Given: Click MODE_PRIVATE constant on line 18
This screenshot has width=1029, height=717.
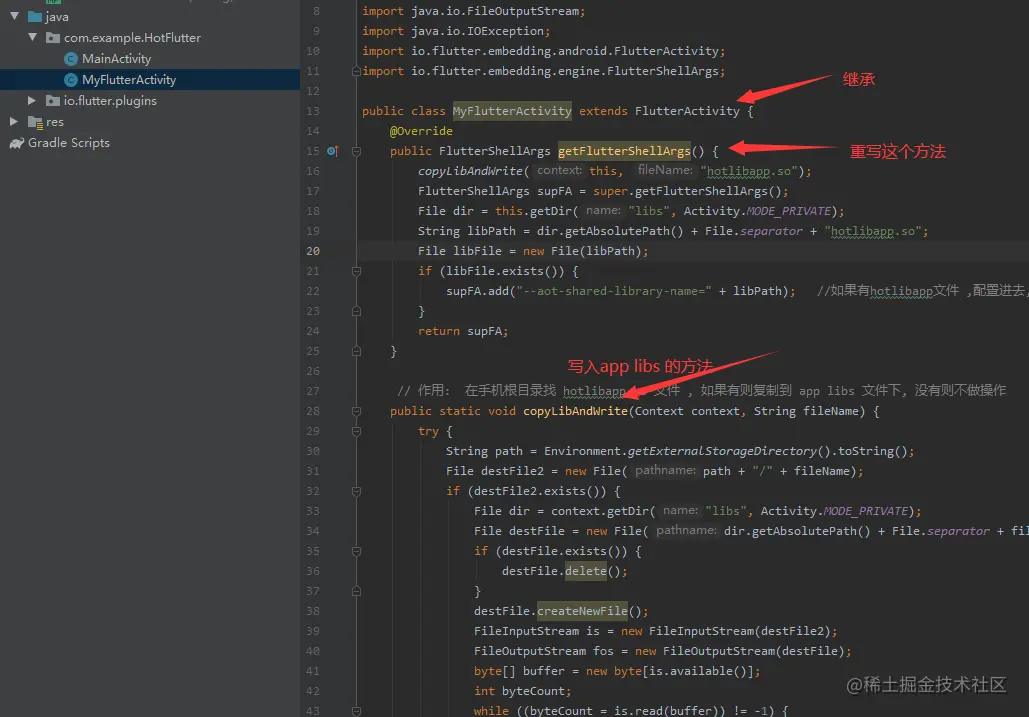Looking at the screenshot, I should pos(789,211).
